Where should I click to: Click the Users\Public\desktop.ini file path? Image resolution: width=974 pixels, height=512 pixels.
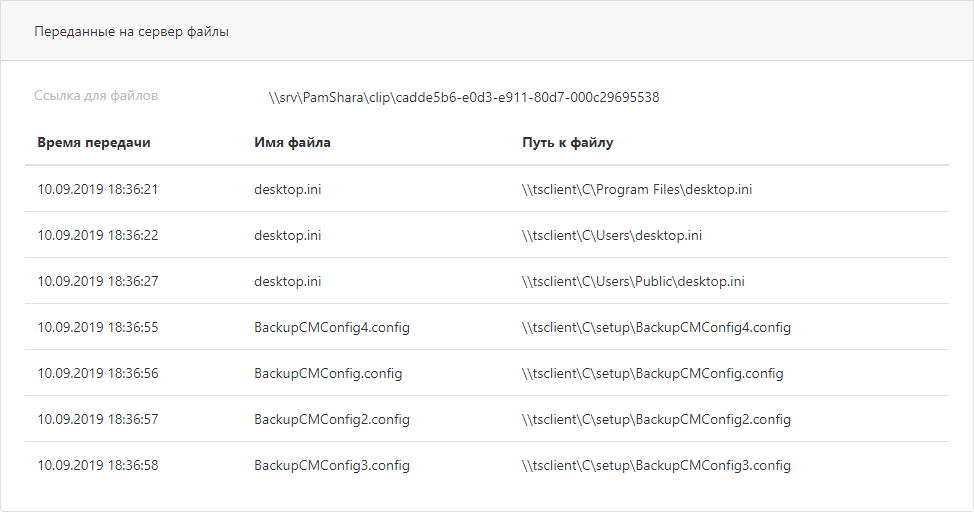tap(633, 281)
